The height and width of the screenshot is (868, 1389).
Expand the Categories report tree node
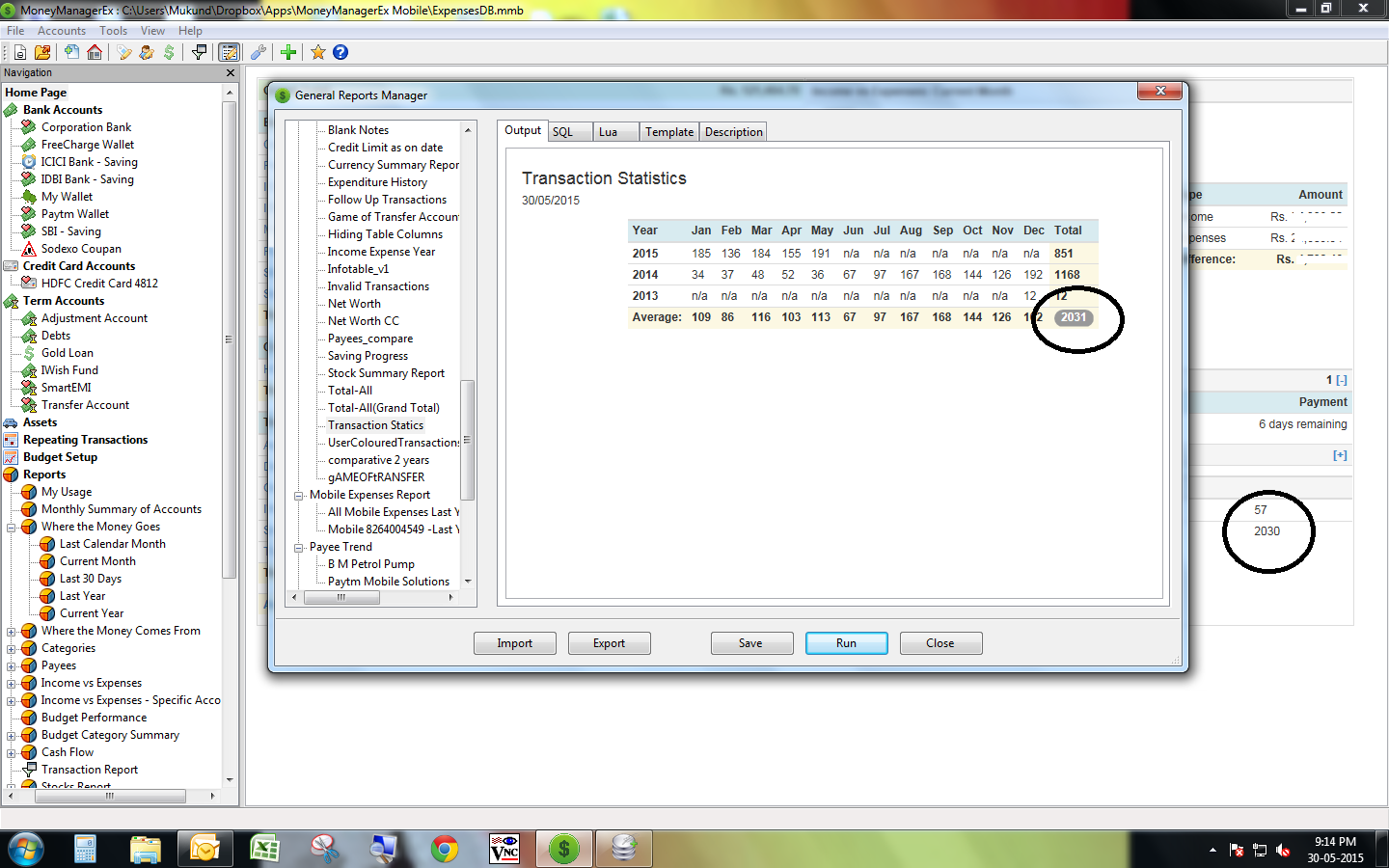(x=12, y=649)
